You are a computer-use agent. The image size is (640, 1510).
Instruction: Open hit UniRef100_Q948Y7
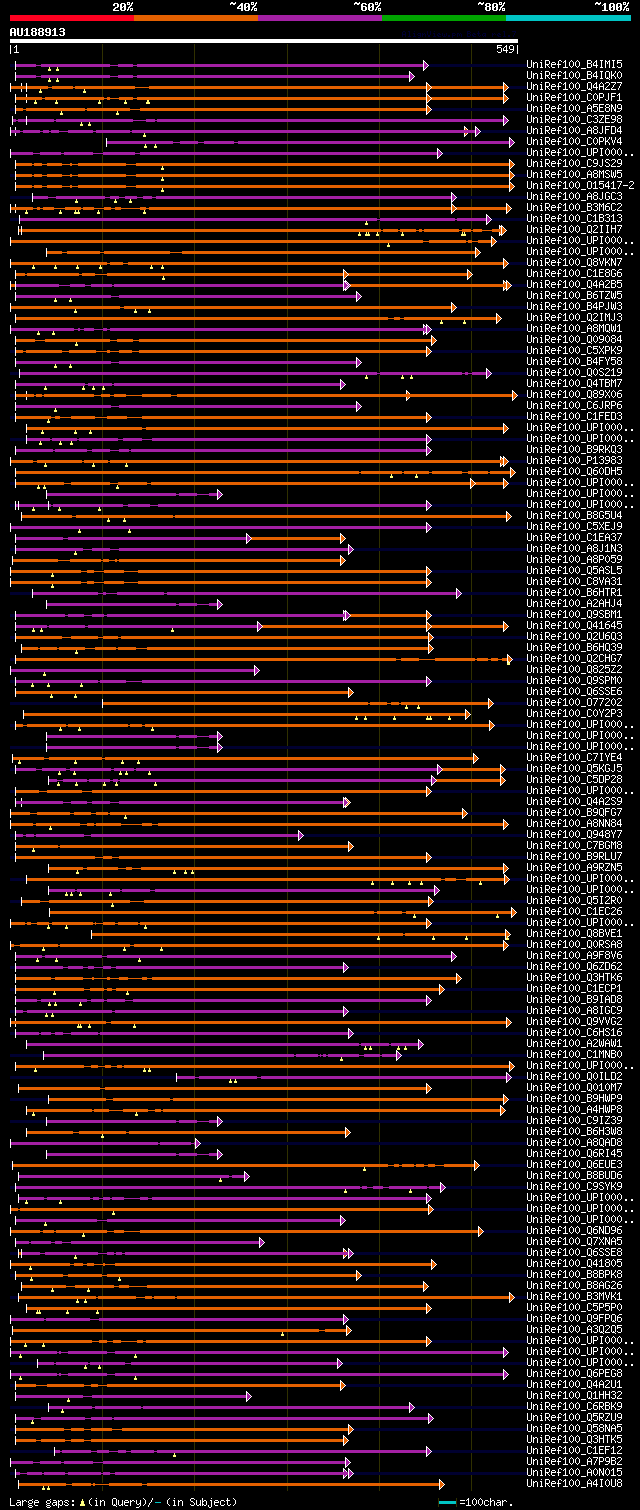click(x=574, y=834)
